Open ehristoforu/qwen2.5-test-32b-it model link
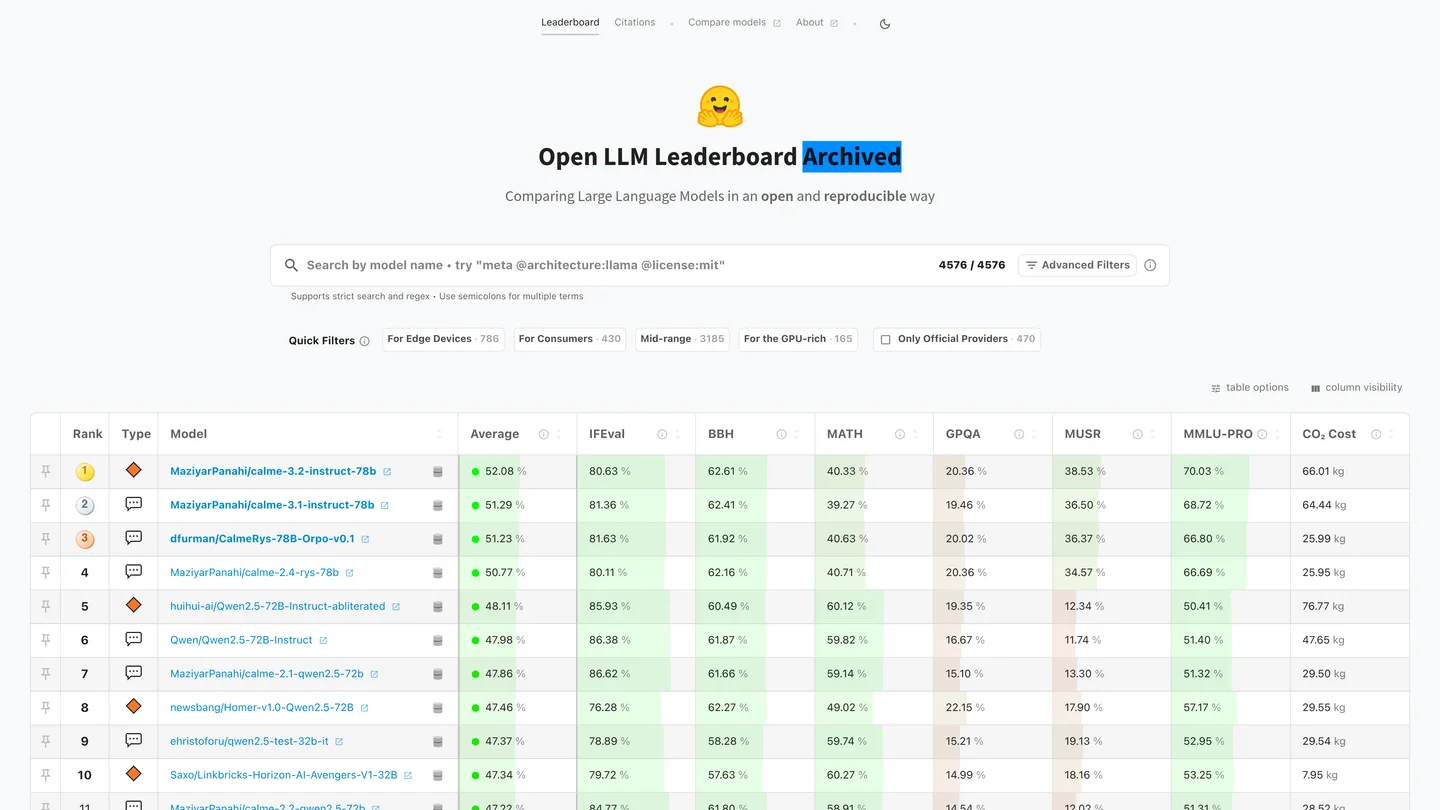 pyautogui.click(x=249, y=741)
